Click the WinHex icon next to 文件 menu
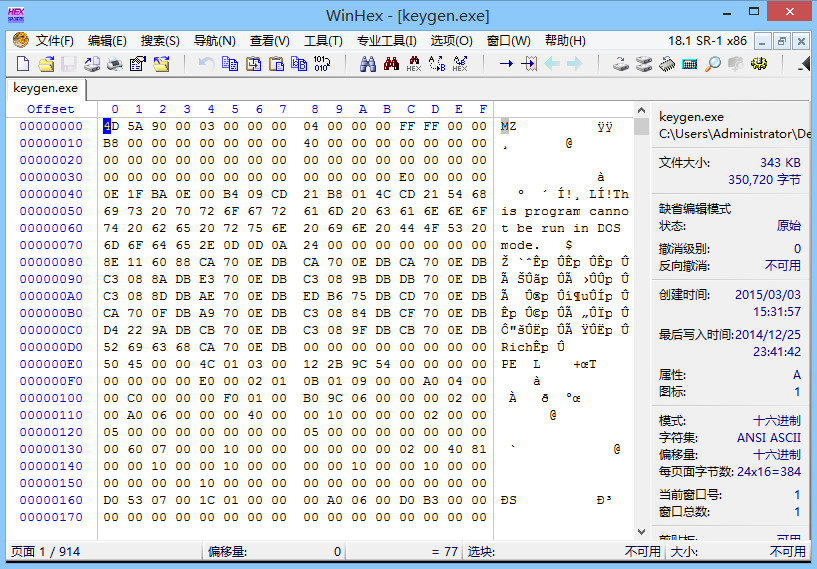Image resolution: width=817 pixels, height=569 pixels. [21, 40]
